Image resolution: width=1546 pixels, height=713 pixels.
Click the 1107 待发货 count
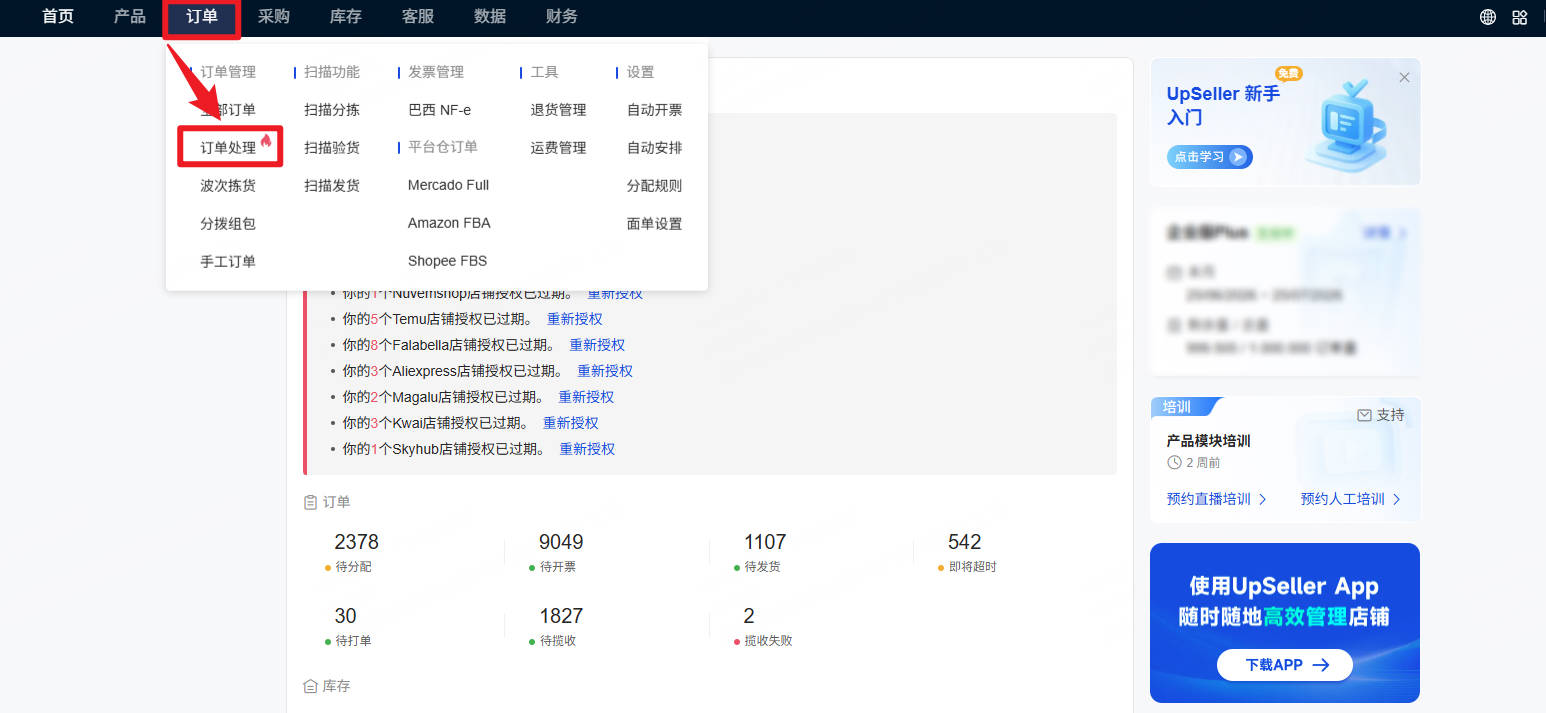coord(765,542)
